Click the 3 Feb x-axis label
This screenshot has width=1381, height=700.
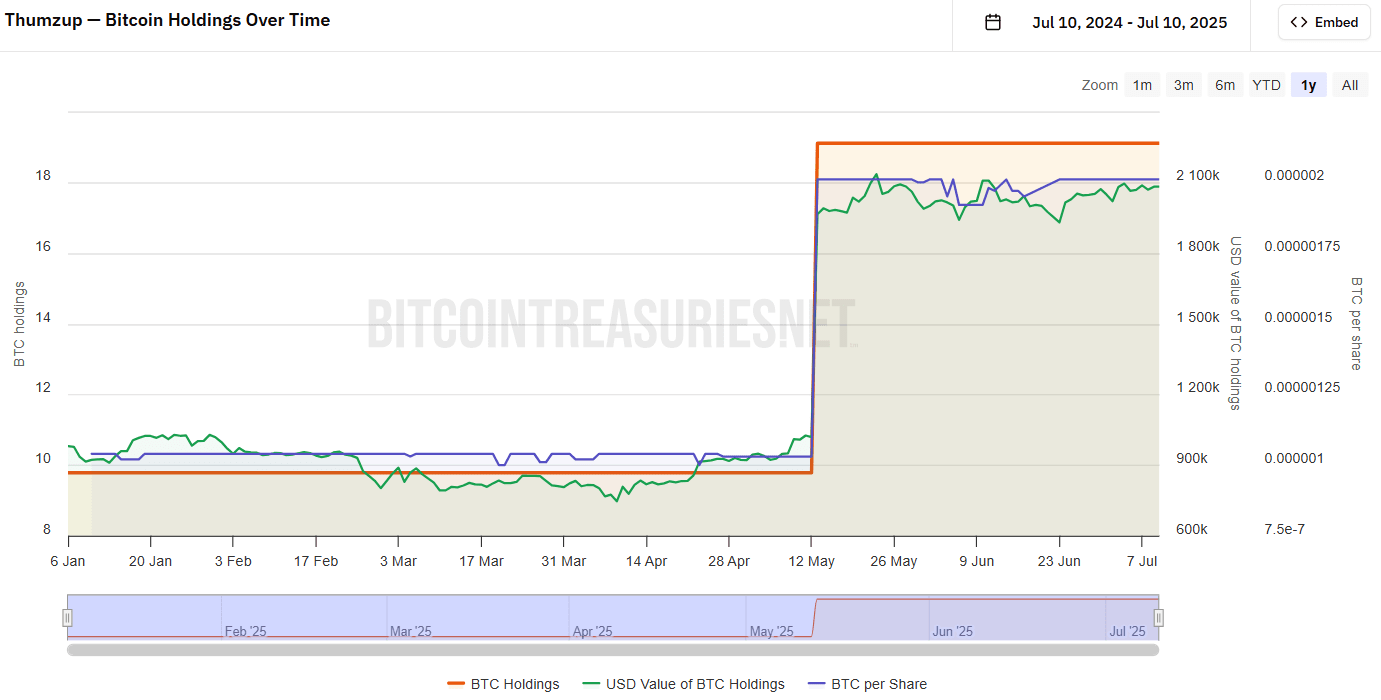233,561
